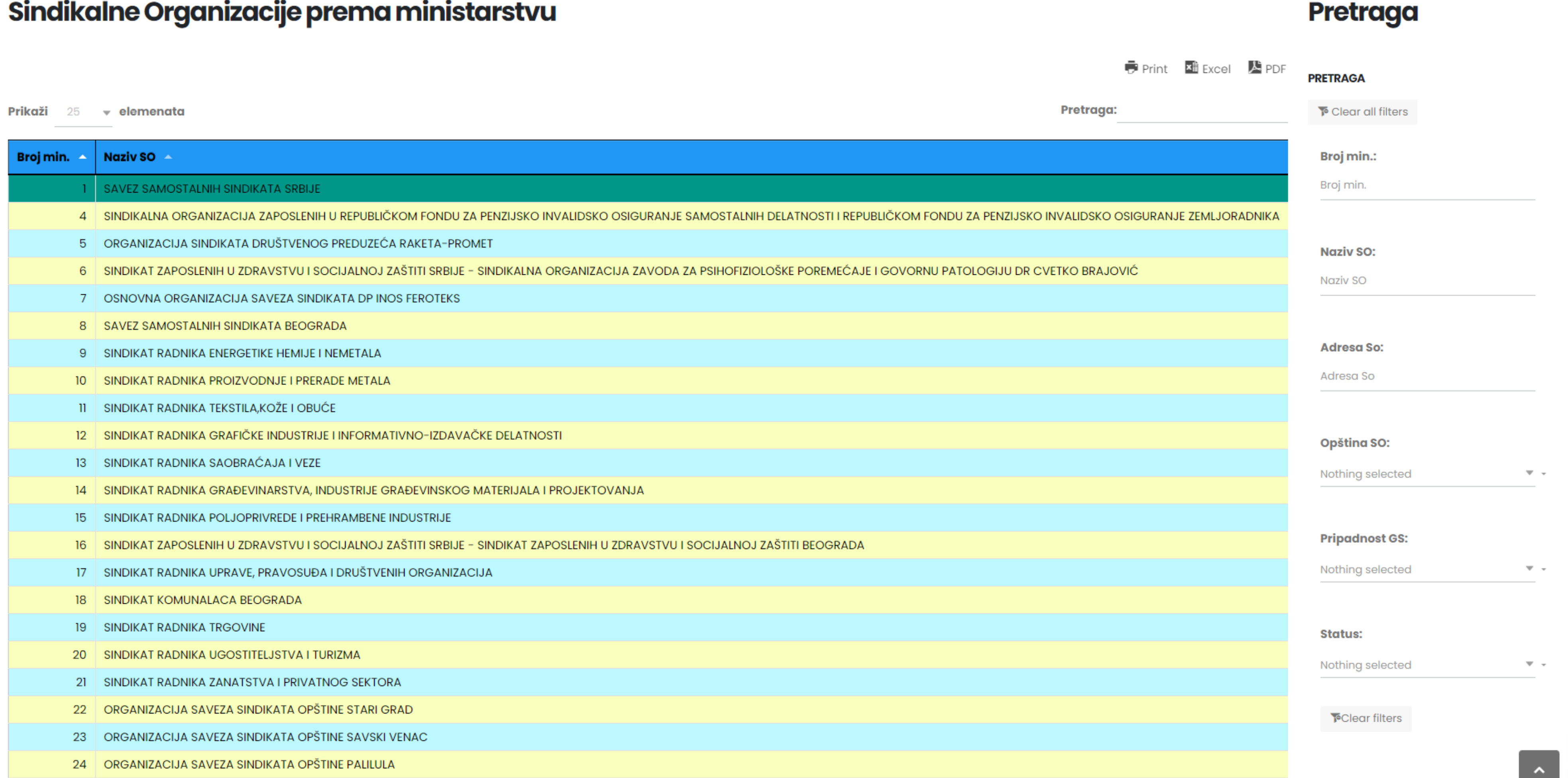This screenshot has height=778, width=1568.
Task: Click Broj min. cell with number 22
Action: pos(52,709)
